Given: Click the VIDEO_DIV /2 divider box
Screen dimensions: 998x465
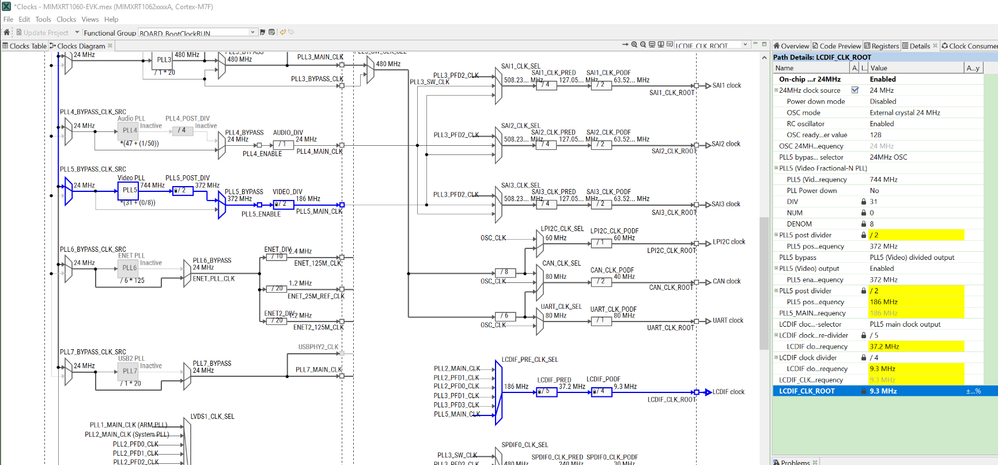Looking at the screenshot, I should click(283, 205).
